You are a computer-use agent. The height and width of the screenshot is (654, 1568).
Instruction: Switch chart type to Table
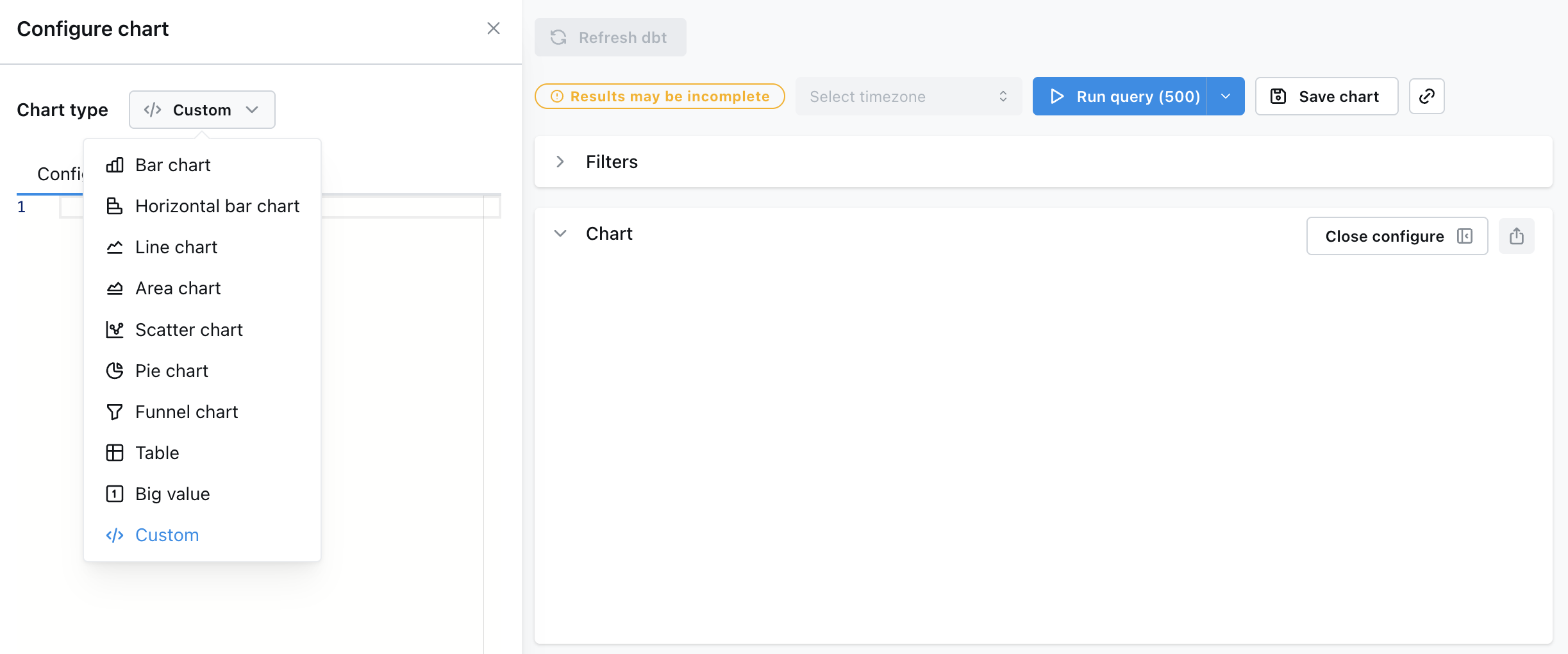[x=202, y=453]
